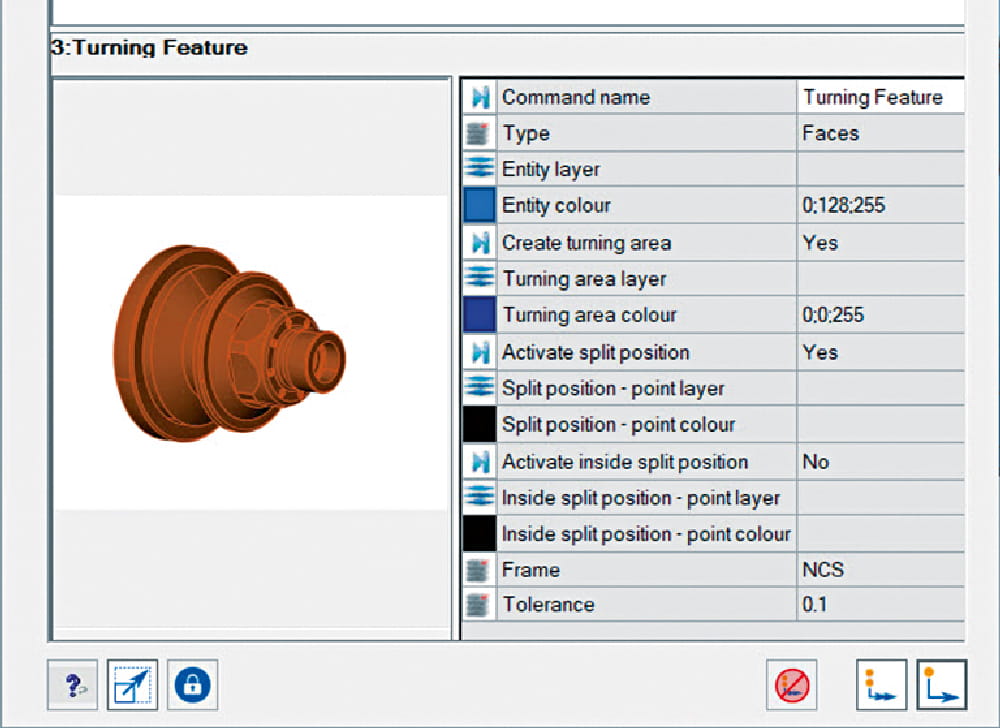
Task: Select the Activate inside split position label
Action: (x=625, y=462)
